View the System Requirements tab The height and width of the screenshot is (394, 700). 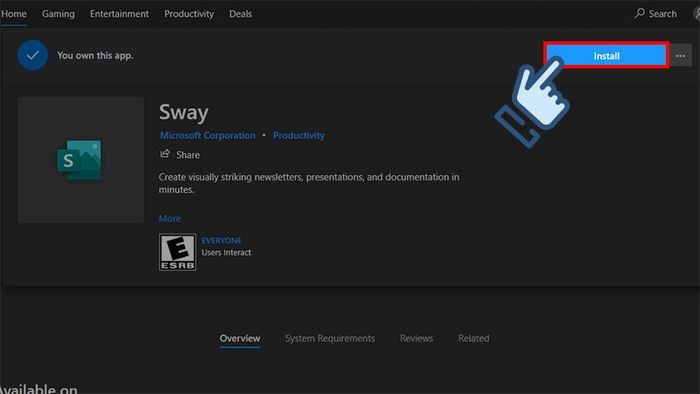(330, 338)
